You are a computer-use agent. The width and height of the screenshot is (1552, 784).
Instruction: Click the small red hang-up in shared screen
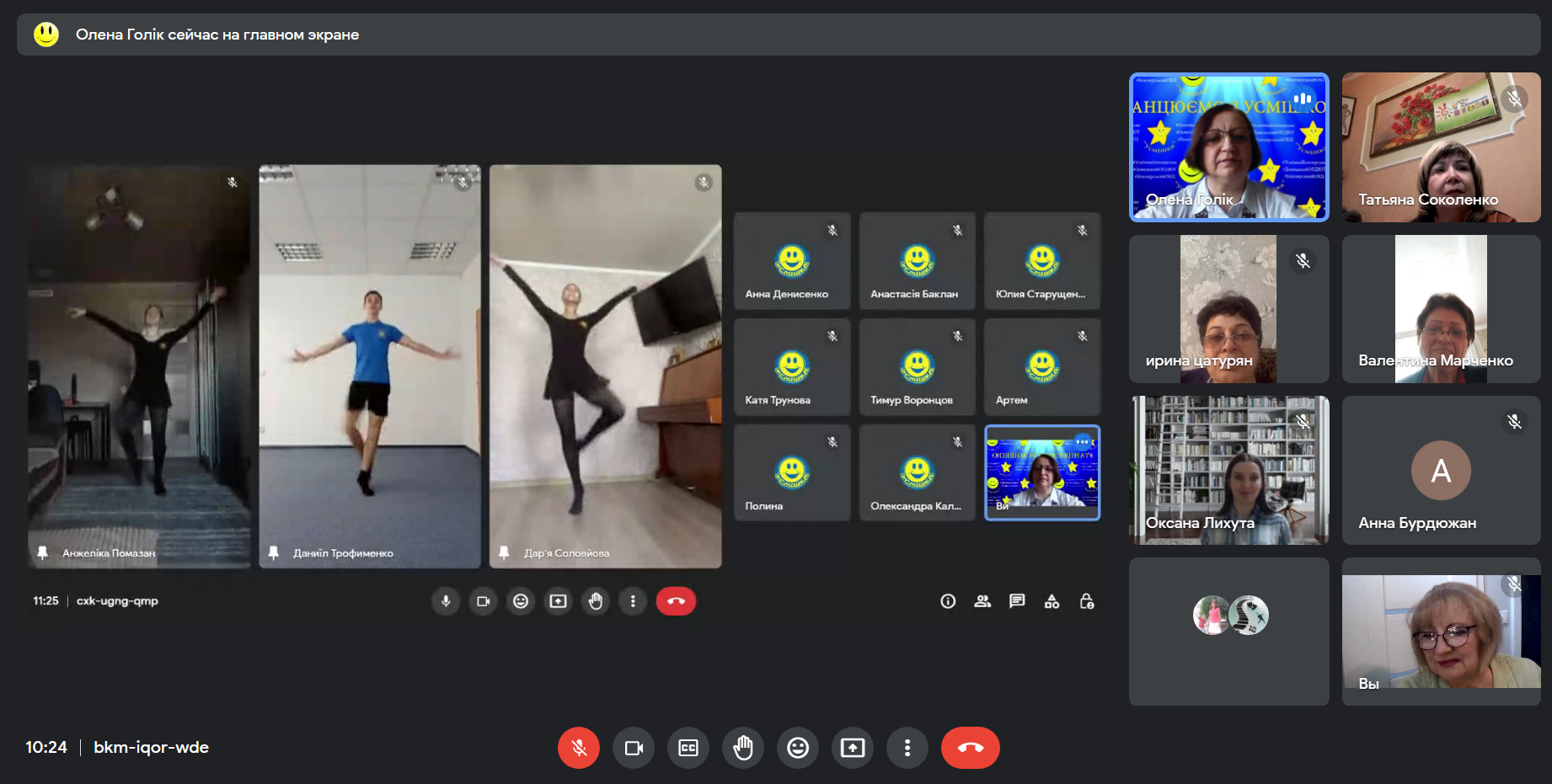676,601
